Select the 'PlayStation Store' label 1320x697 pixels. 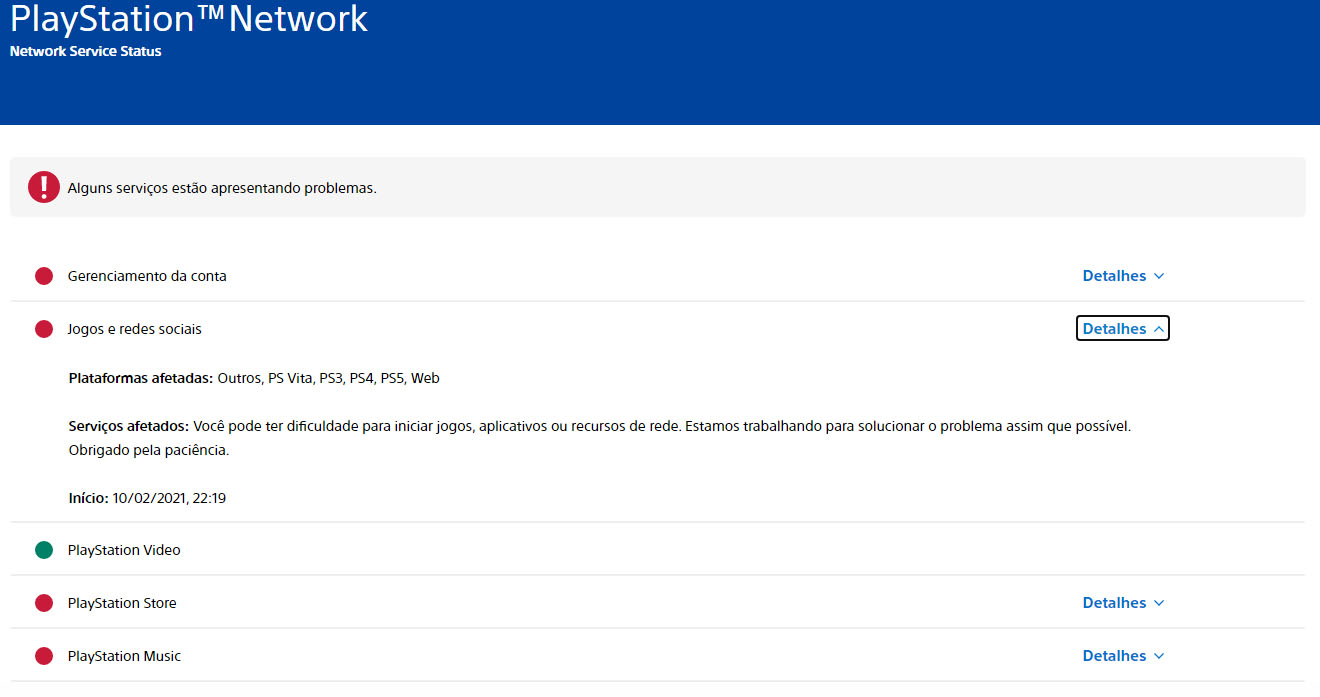pos(122,603)
